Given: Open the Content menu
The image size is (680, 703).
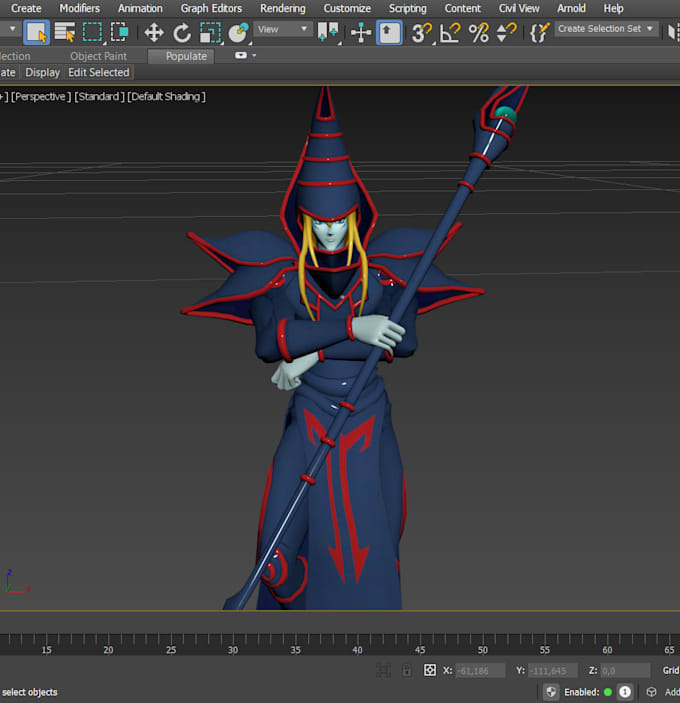Looking at the screenshot, I should click(x=463, y=8).
